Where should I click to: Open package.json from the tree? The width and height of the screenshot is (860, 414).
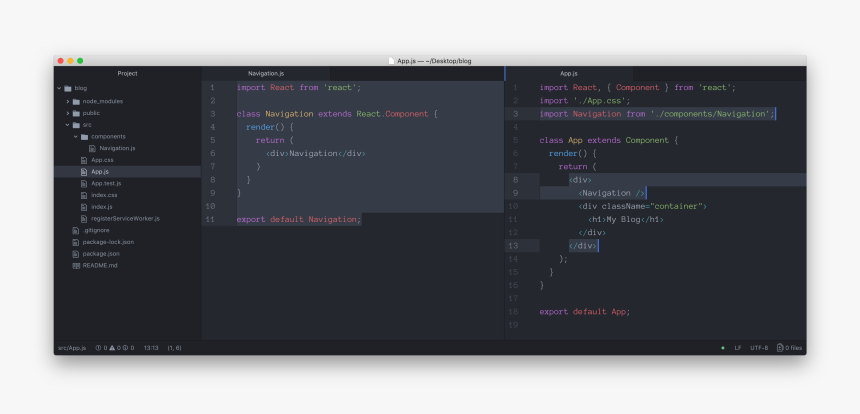click(101, 254)
